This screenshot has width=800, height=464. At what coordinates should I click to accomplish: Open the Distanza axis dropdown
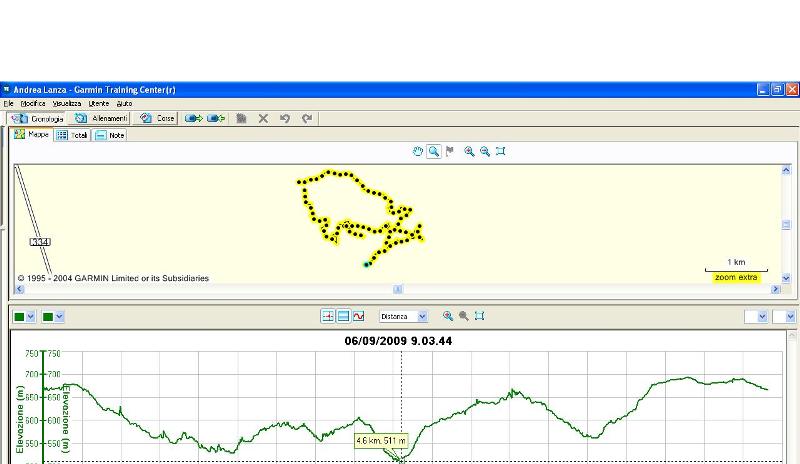coord(421,316)
